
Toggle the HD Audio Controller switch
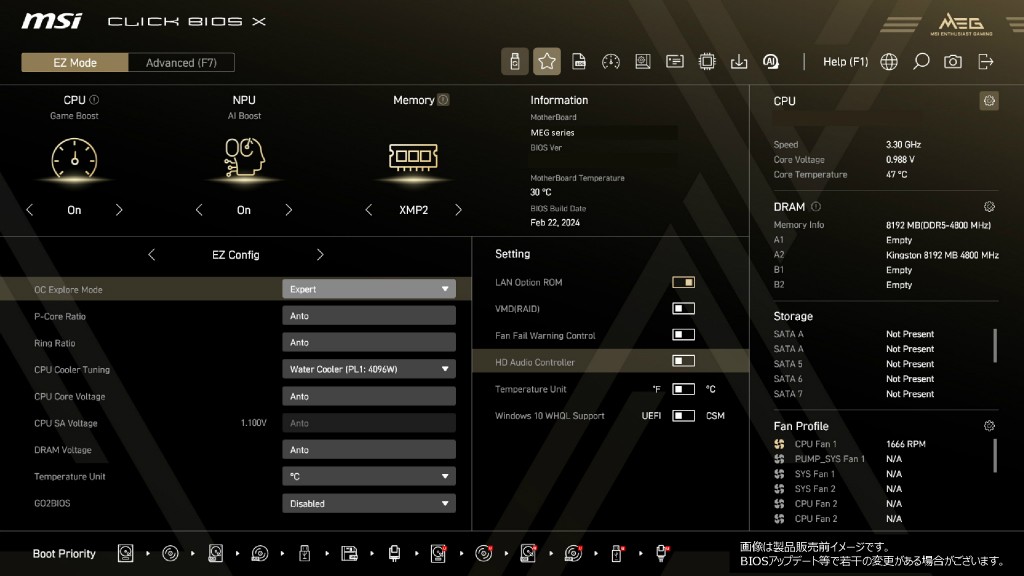tap(683, 360)
